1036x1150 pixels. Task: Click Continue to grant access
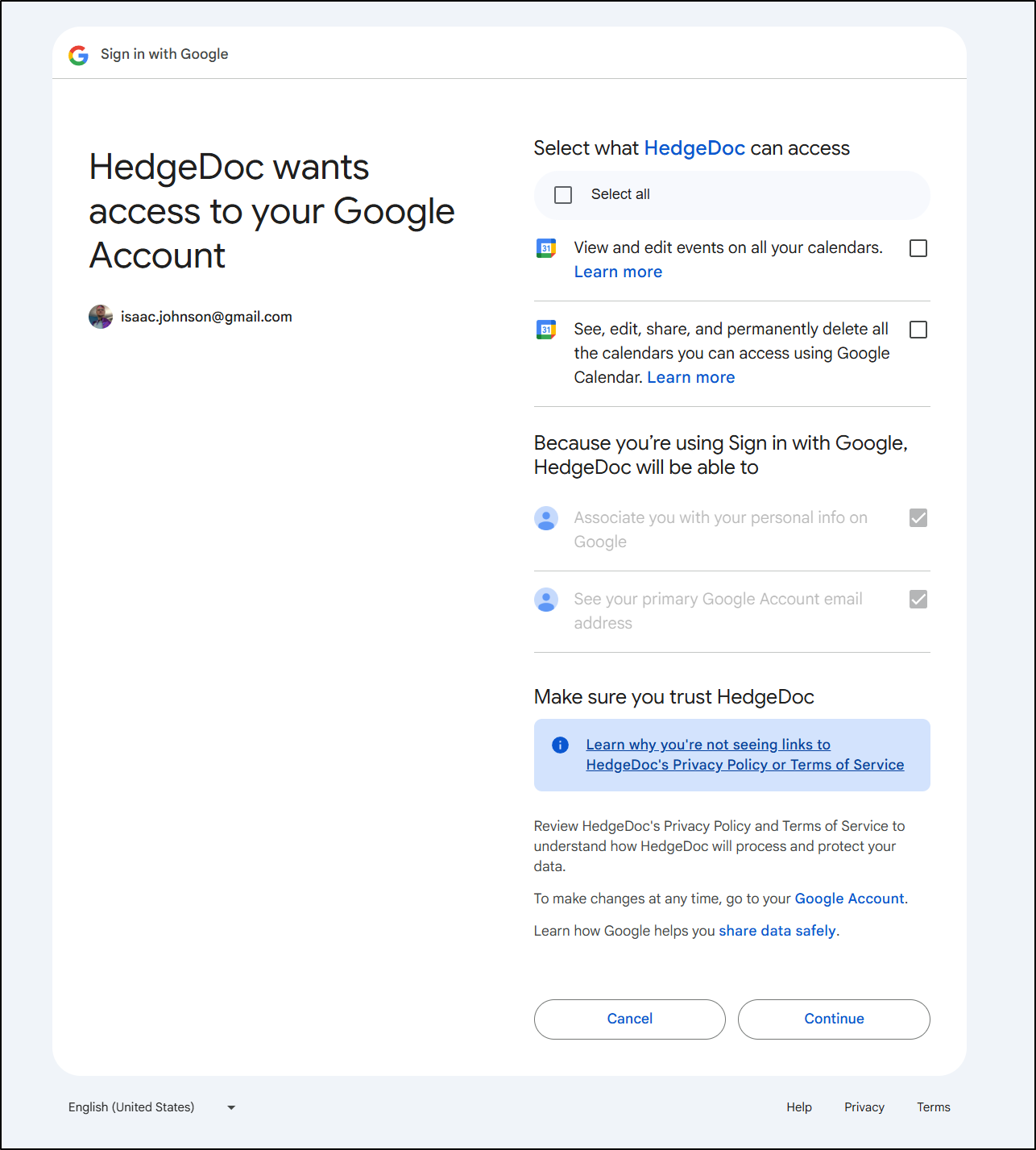point(834,1019)
